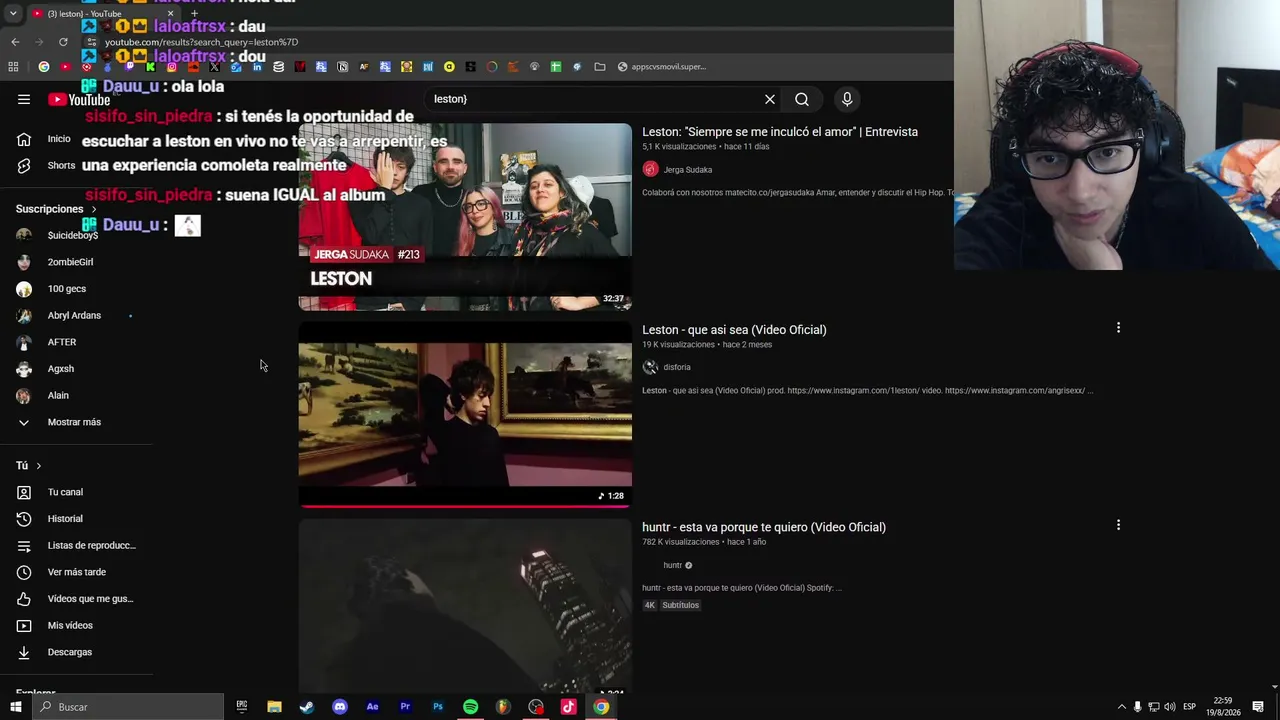Open After Effects from taskbar

pos(372,707)
